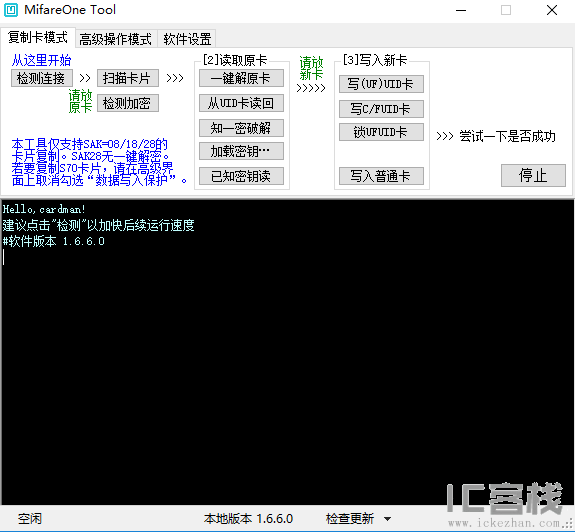
Task: Click 写(UF)UID卡 button
Action: [x=381, y=84]
